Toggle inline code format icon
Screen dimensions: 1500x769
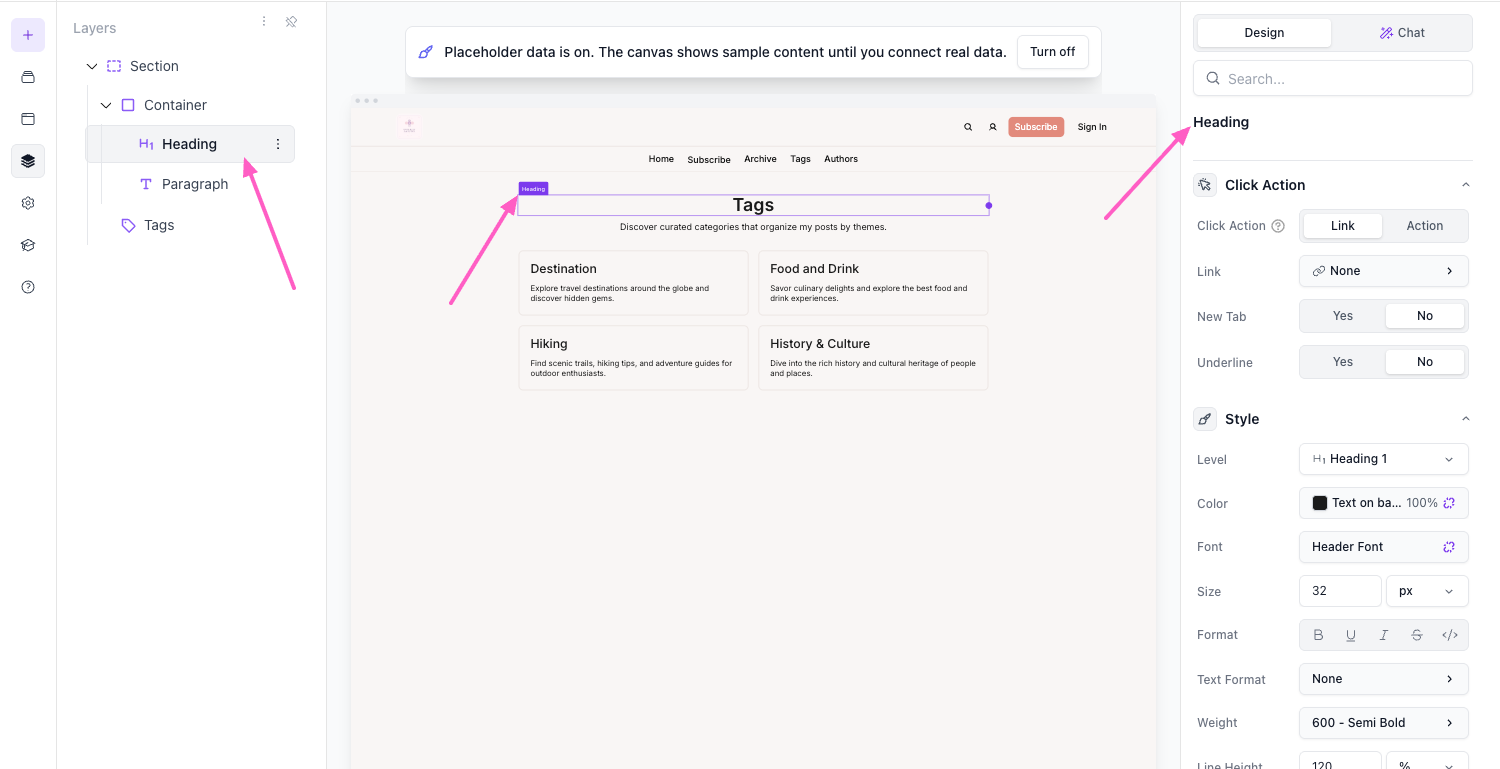tap(1450, 635)
